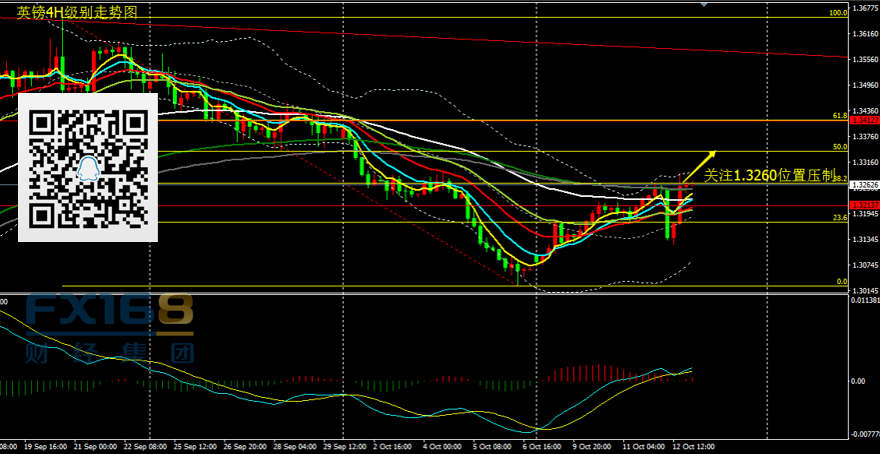Click the 关注1.3260位置压制 annotation text
This screenshot has height=454, width=880.
[768, 175]
